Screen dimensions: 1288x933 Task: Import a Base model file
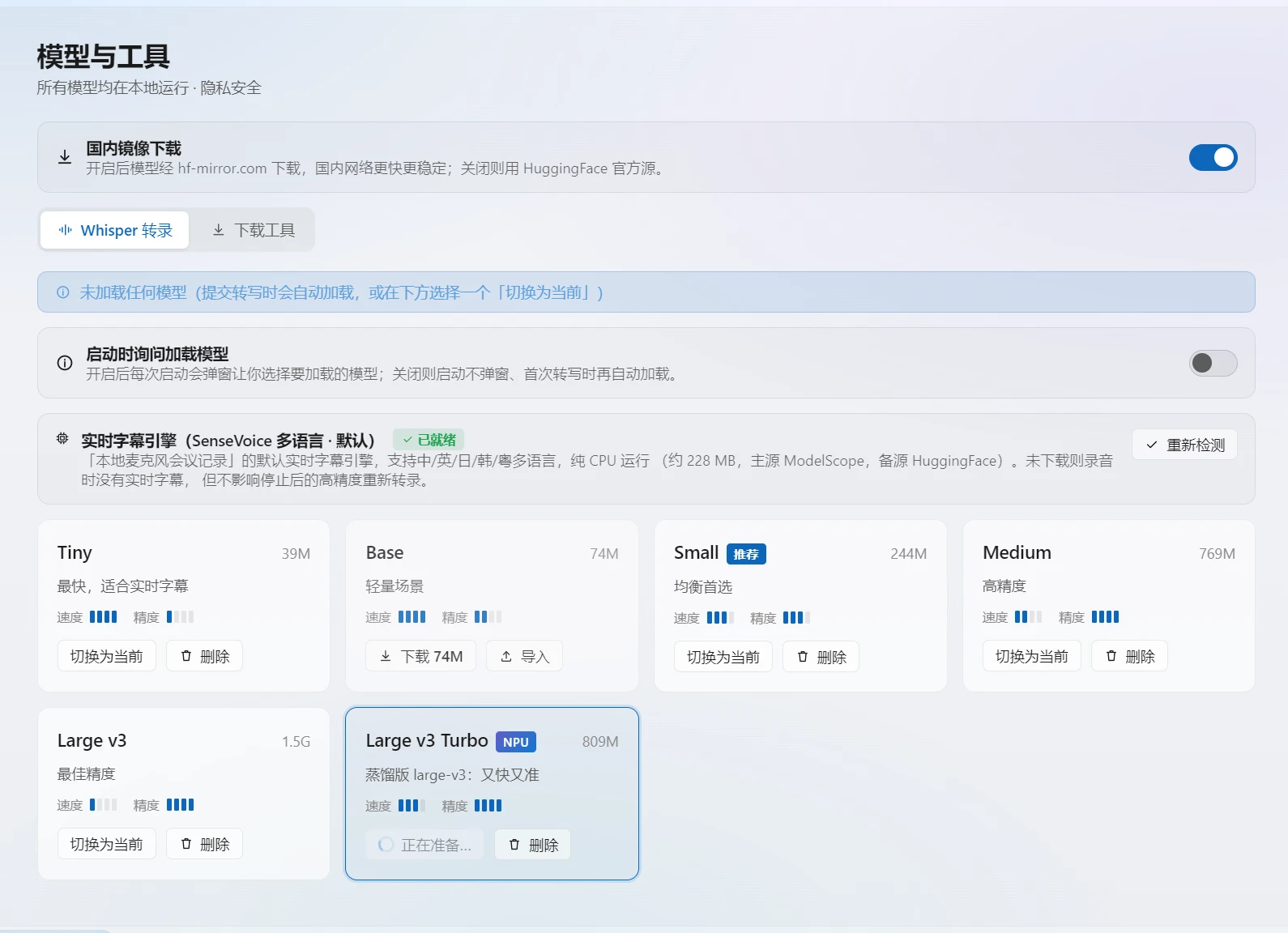tap(524, 656)
